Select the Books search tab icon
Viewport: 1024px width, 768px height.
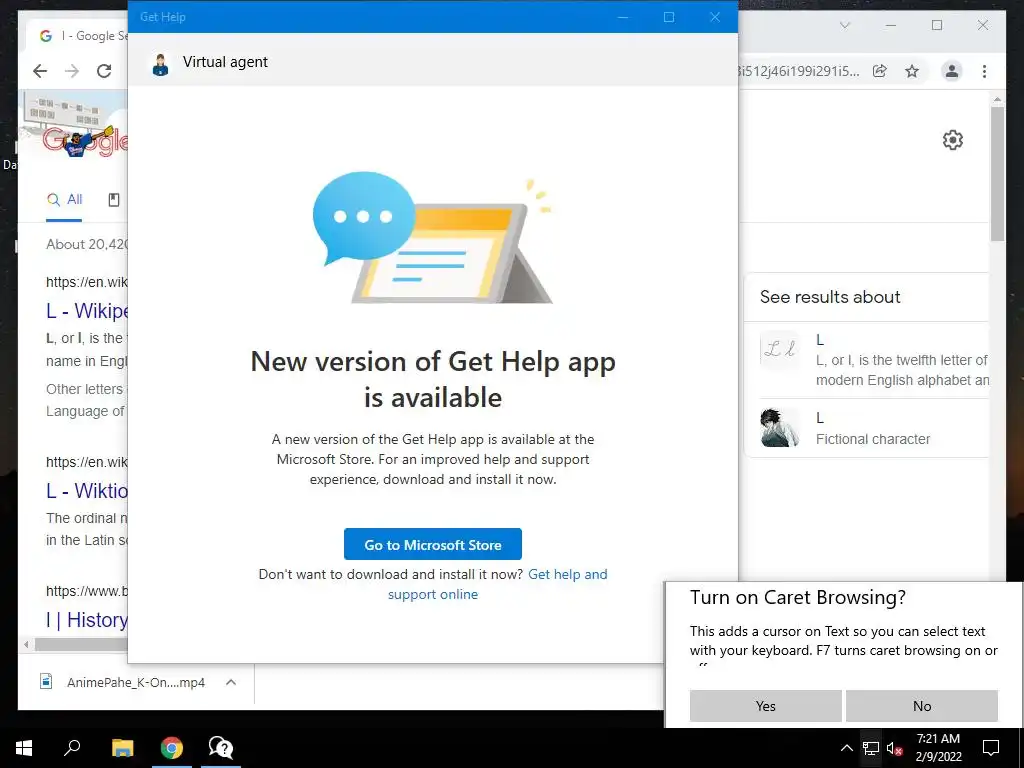point(114,200)
